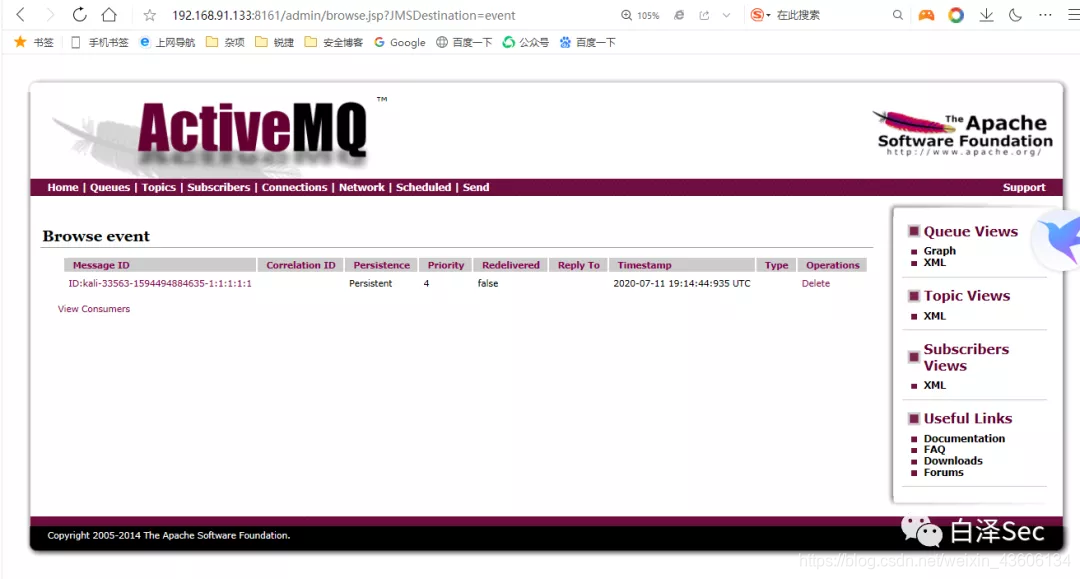Image resolution: width=1080 pixels, height=579 pixels.
Task: Open the Connections menu item
Action: (294, 187)
